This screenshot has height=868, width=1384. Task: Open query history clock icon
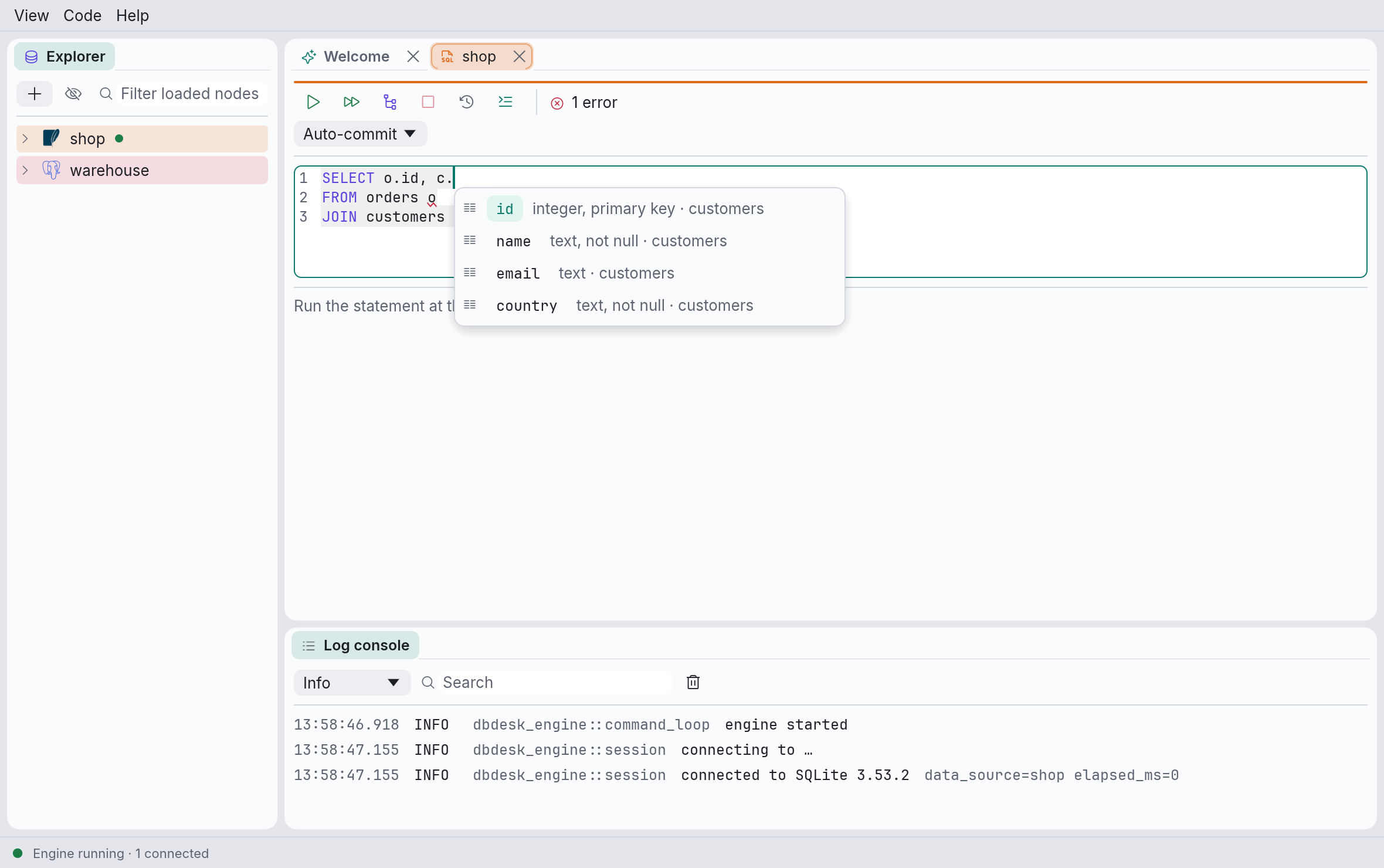467,102
